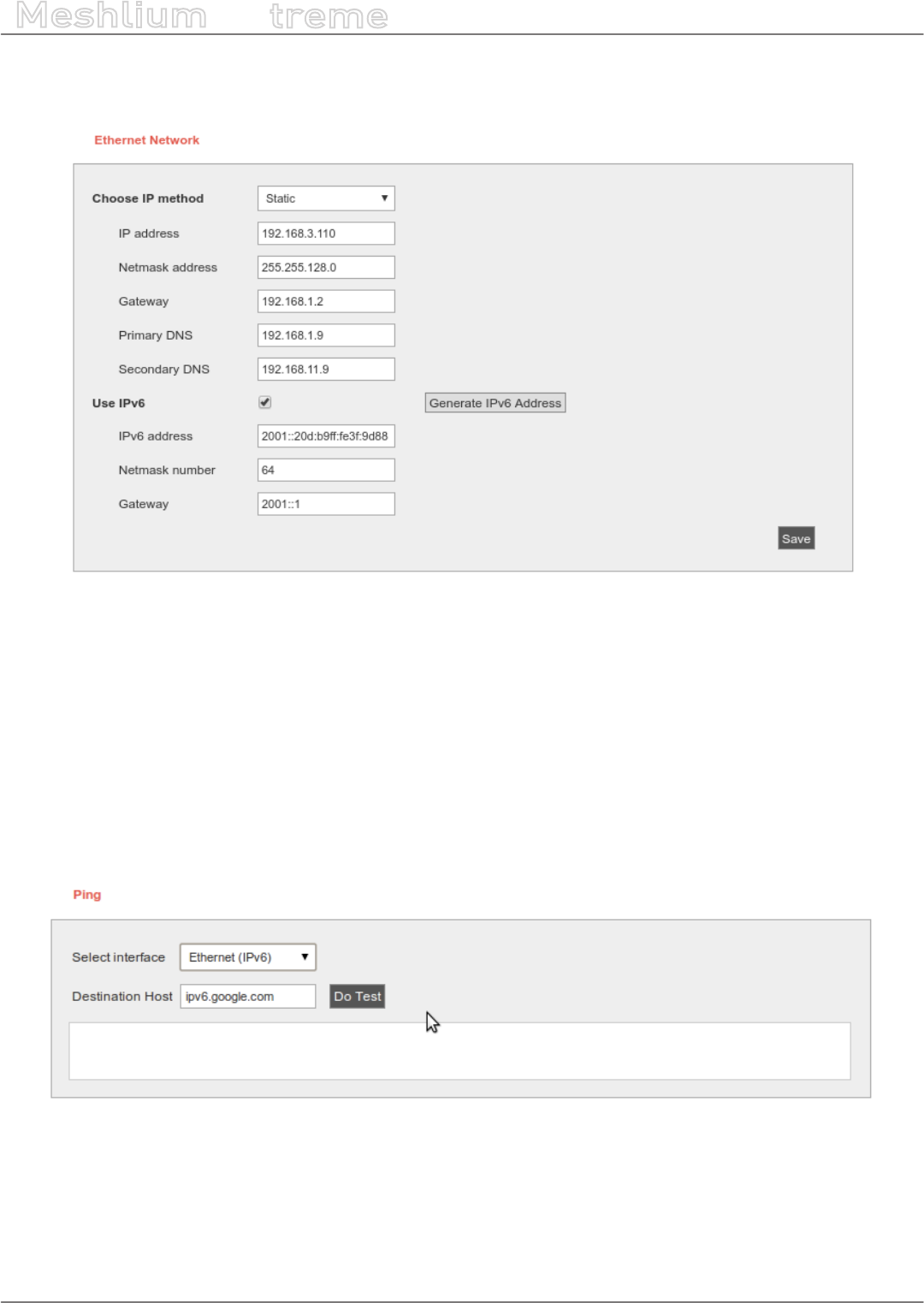Click the IPv6 address input field
Image resolution: width=924 pixels, height=1303 pixels.
pyautogui.click(x=326, y=436)
